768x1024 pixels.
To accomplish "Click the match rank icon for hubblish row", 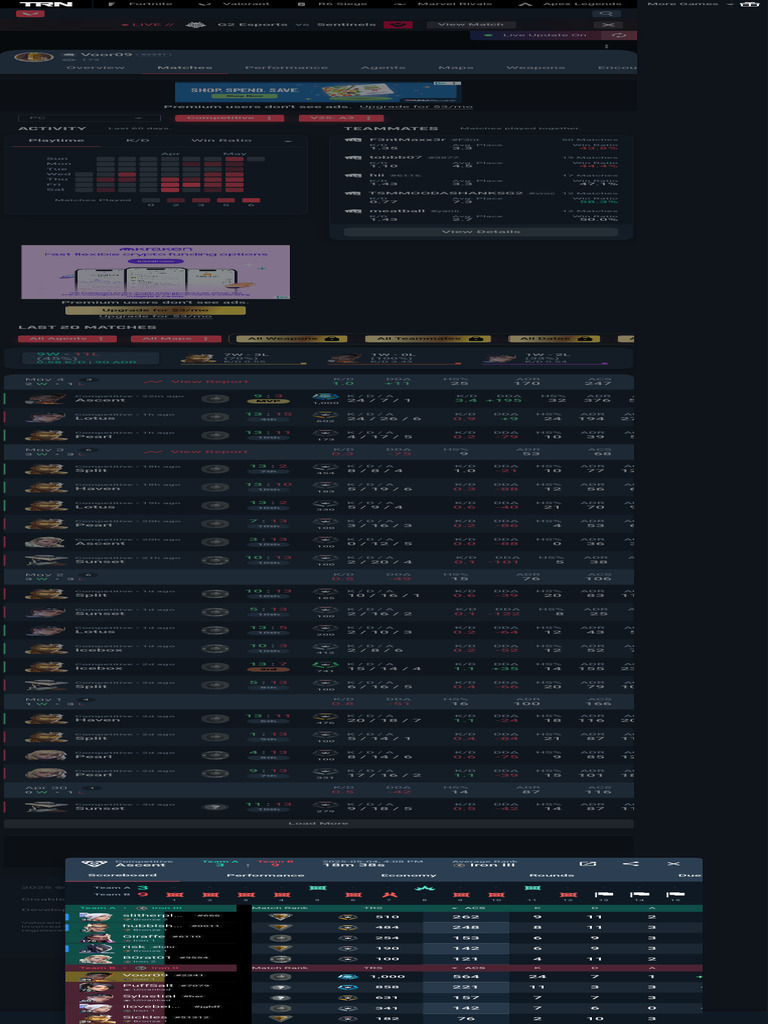I will tap(281, 927).
